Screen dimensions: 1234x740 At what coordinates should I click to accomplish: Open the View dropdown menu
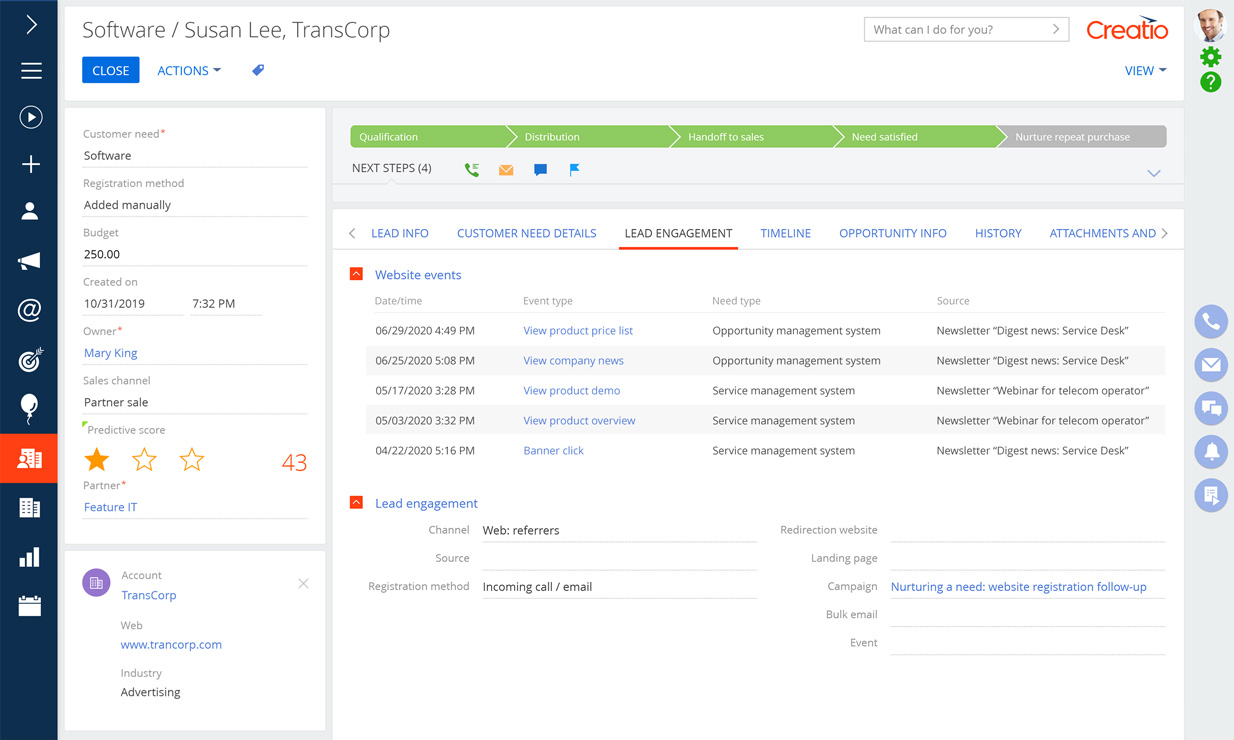tap(1145, 71)
